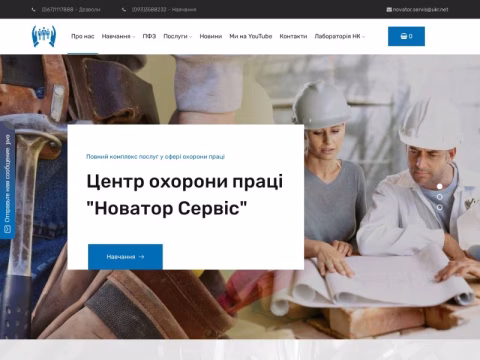The width and height of the screenshot is (480, 360).
Task: Expand the Лабораторія НК dropdown chevron
Action: point(363,37)
